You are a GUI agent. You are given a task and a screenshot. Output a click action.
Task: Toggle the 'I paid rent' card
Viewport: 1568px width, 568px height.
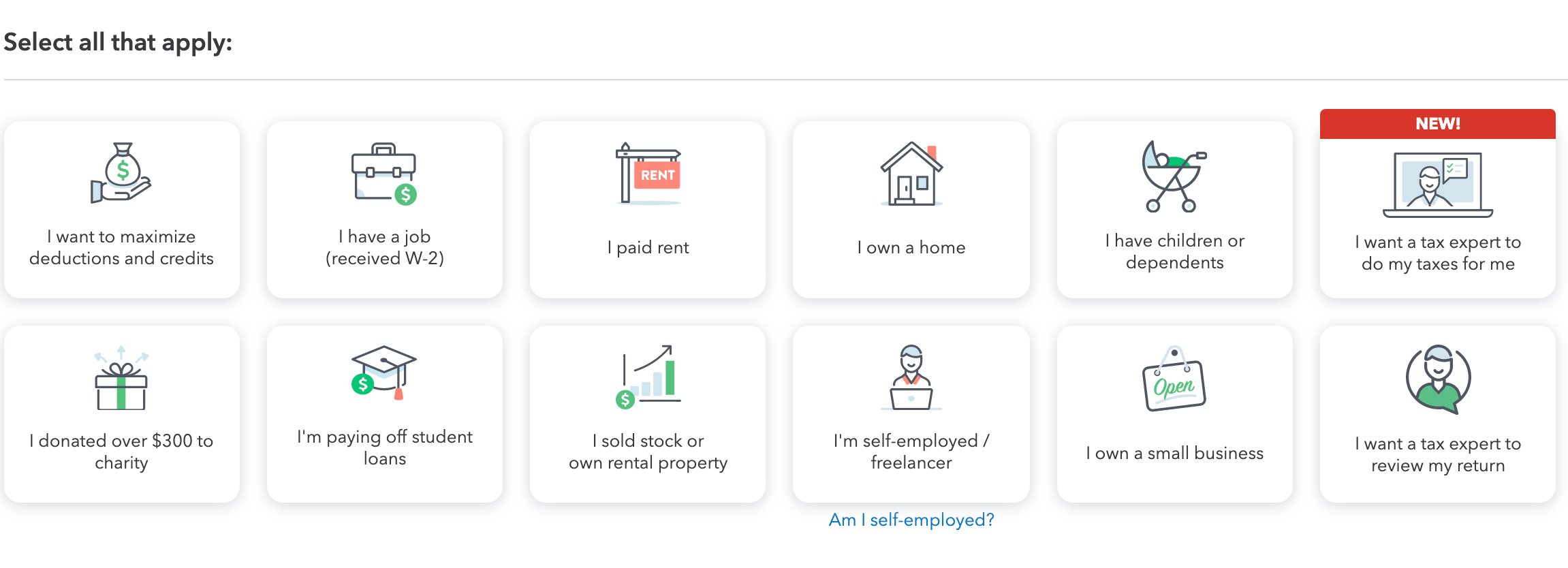click(648, 210)
